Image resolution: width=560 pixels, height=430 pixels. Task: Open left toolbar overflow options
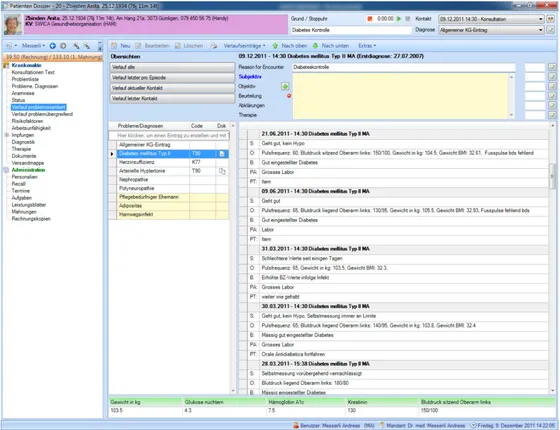click(100, 46)
